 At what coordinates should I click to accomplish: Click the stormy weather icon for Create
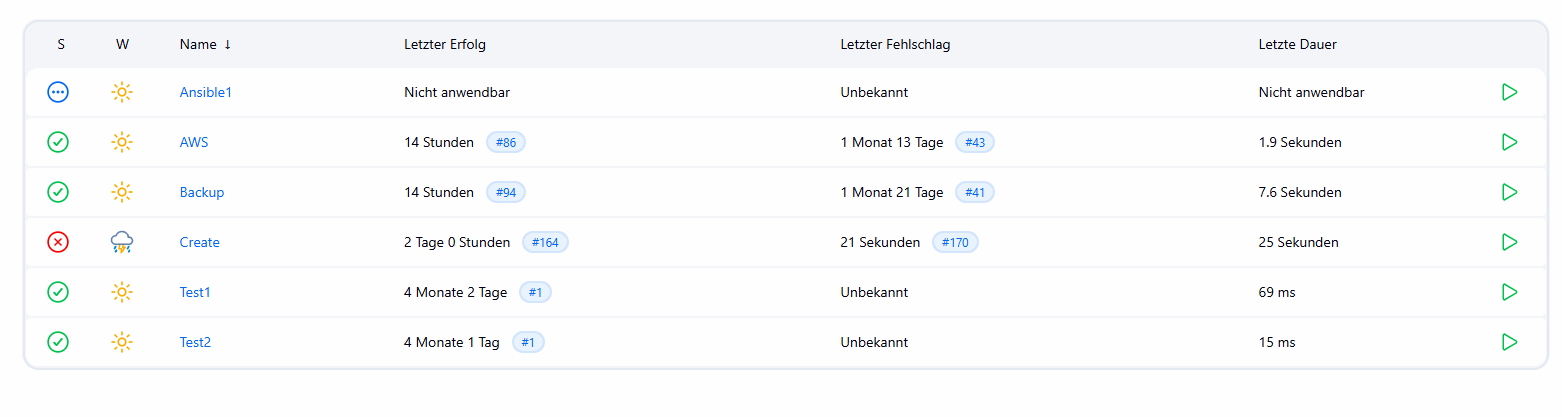coord(122,242)
